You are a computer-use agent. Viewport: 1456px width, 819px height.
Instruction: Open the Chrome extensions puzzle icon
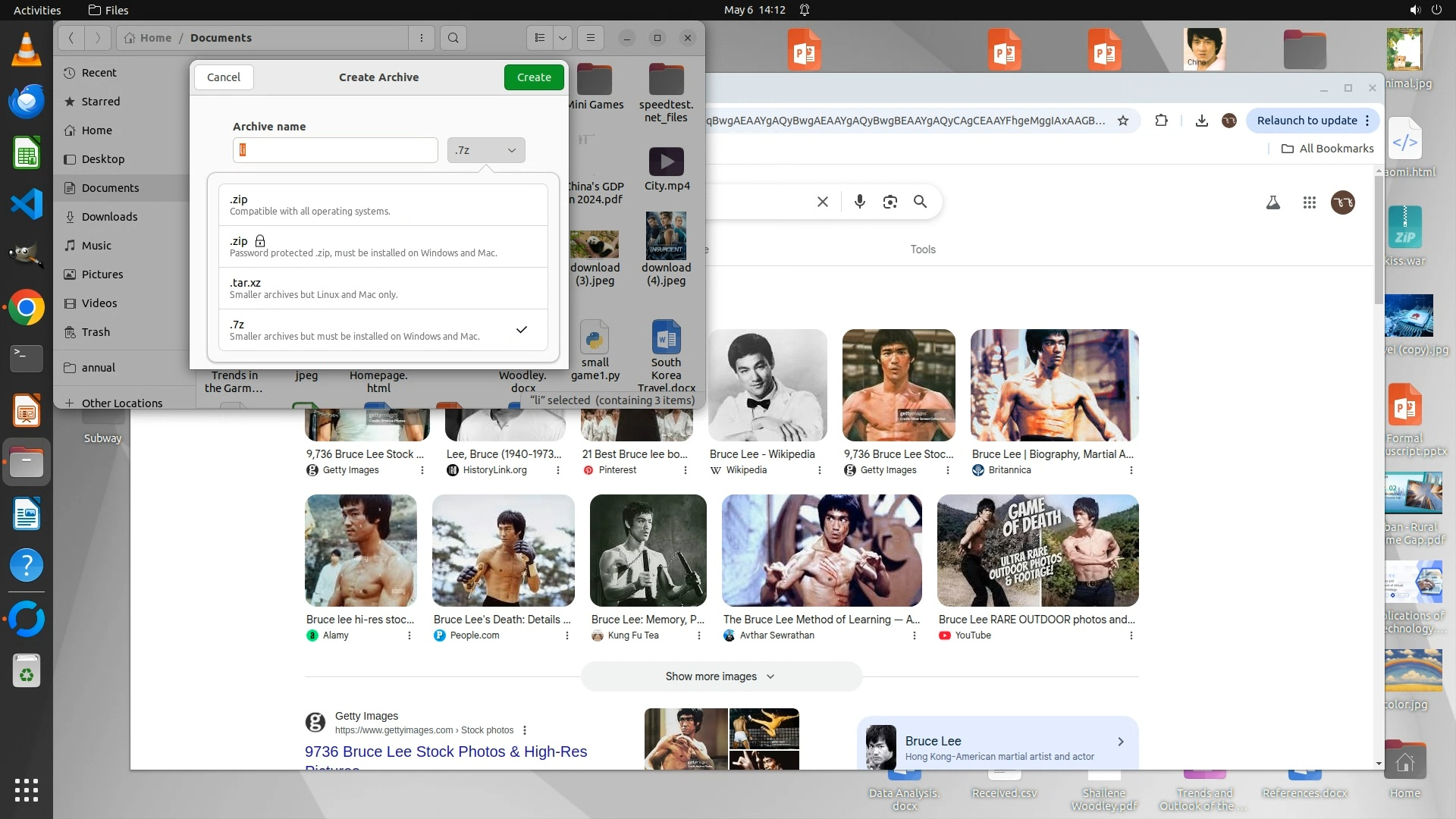click(x=1161, y=121)
